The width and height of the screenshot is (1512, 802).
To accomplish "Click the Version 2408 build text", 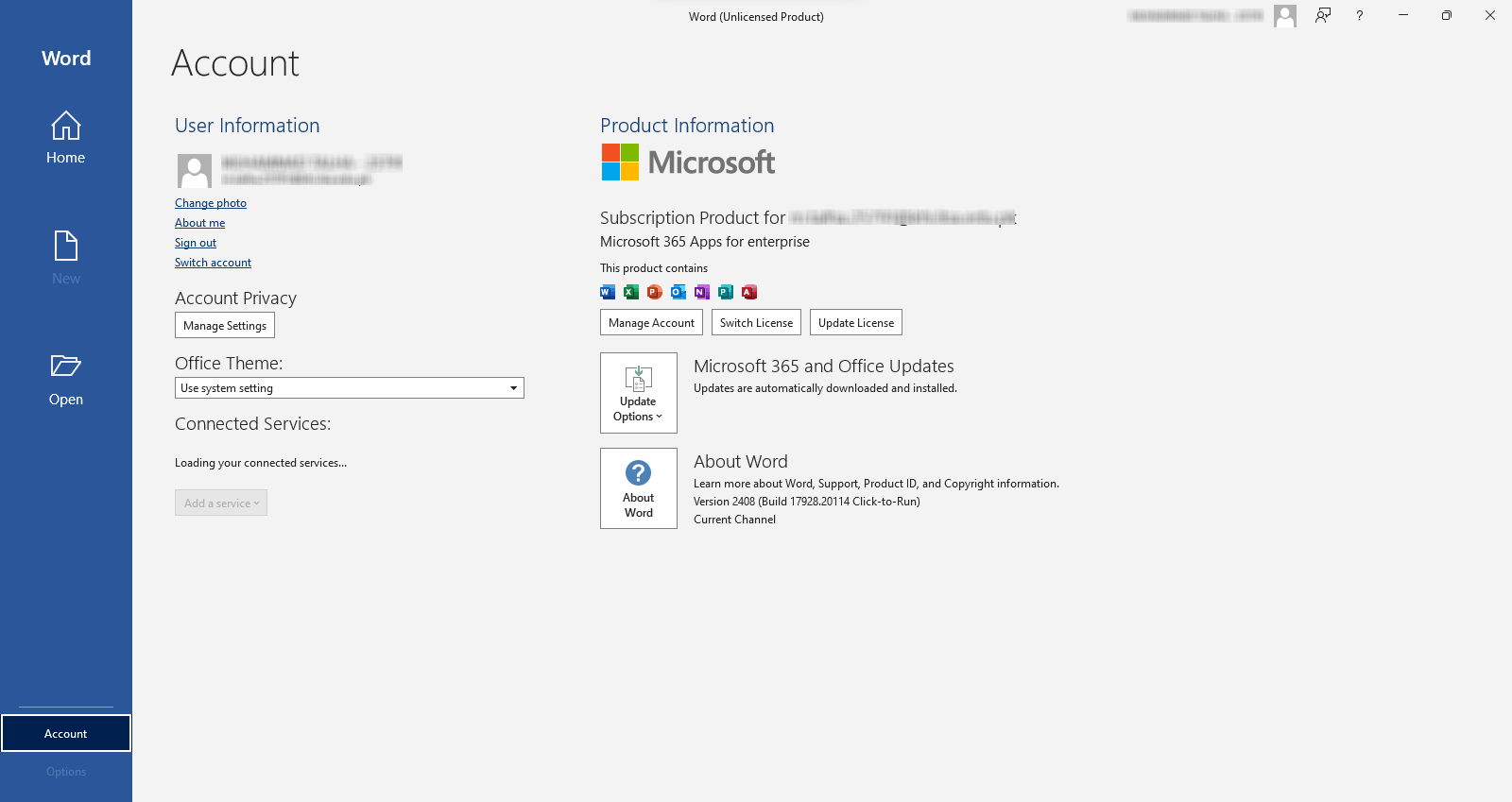I will (x=807, y=502).
